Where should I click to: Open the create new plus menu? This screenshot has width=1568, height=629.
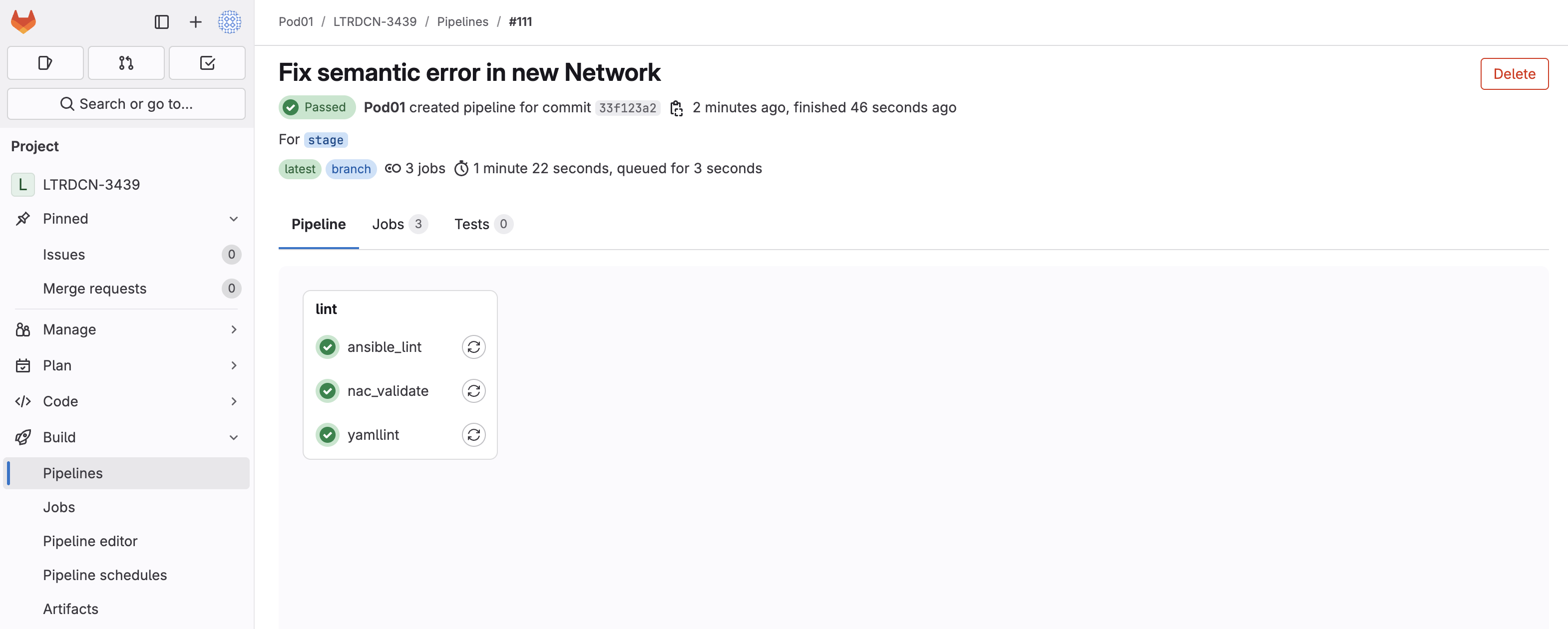[195, 22]
